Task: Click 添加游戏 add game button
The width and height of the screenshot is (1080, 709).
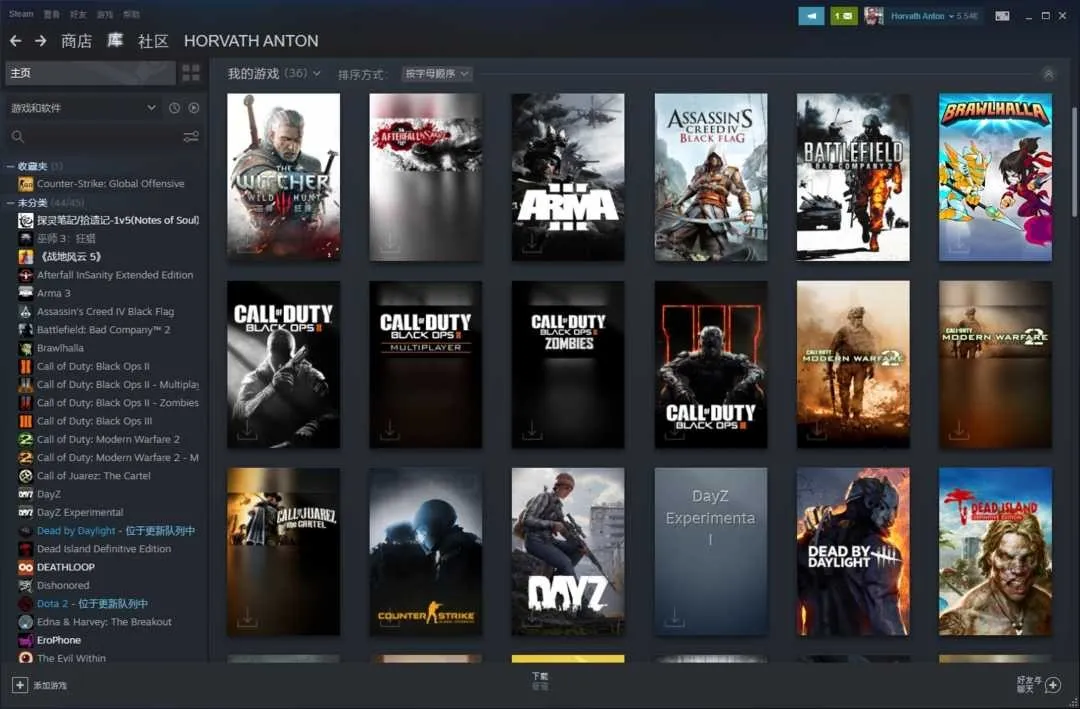Action: [x=40, y=685]
